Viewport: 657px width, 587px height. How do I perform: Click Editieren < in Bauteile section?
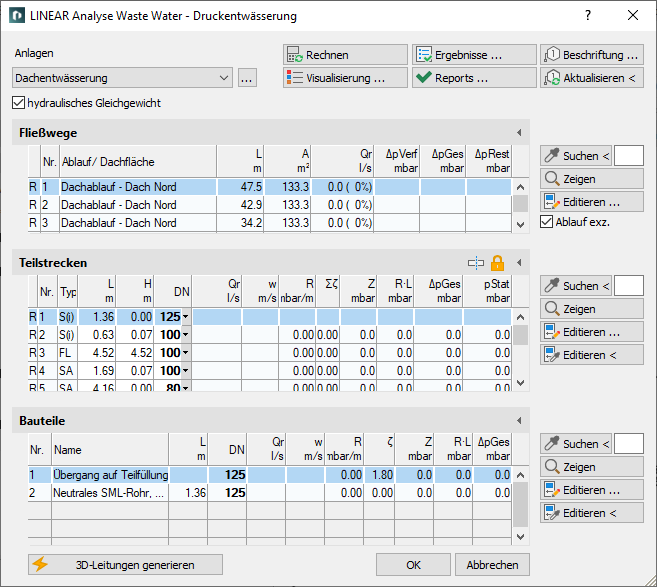tap(592, 513)
